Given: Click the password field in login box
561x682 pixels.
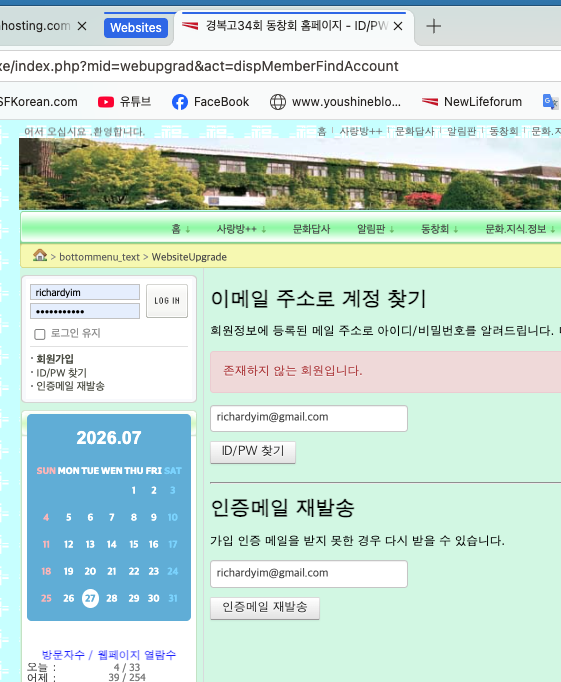Looking at the screenshot, I should pos(85,311).
